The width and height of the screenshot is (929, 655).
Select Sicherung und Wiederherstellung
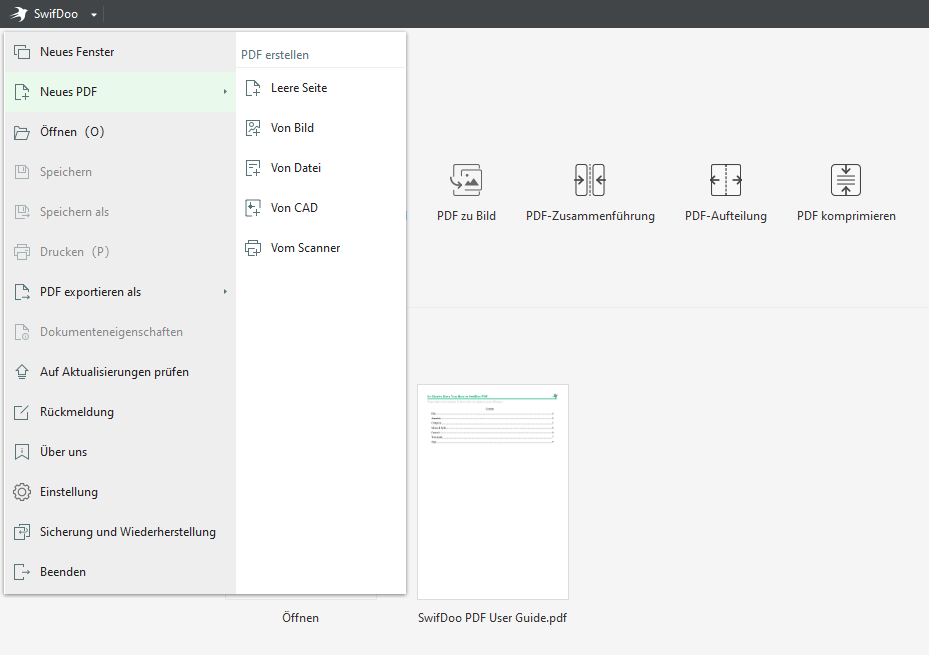120,532
